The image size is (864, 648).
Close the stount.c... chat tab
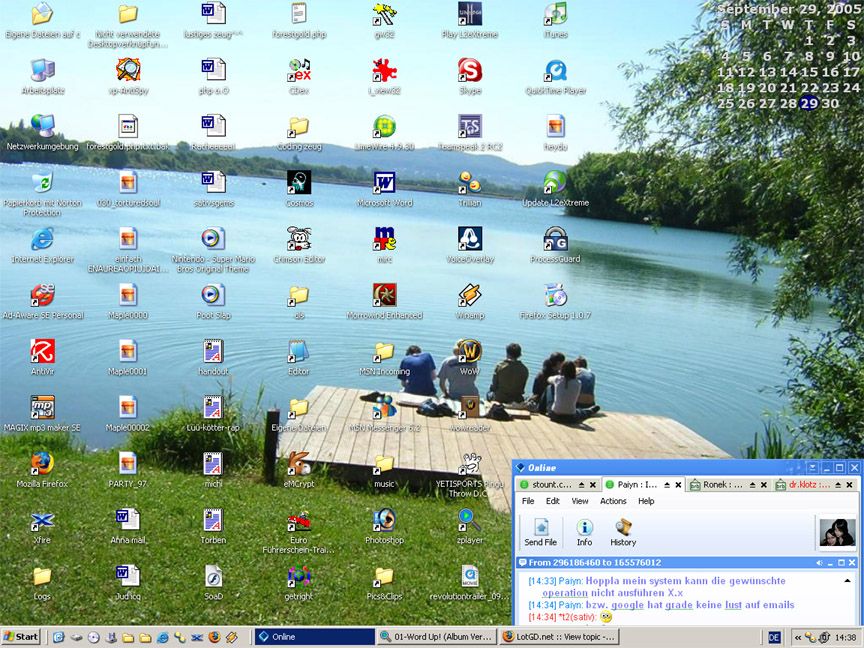coord(593,485)
